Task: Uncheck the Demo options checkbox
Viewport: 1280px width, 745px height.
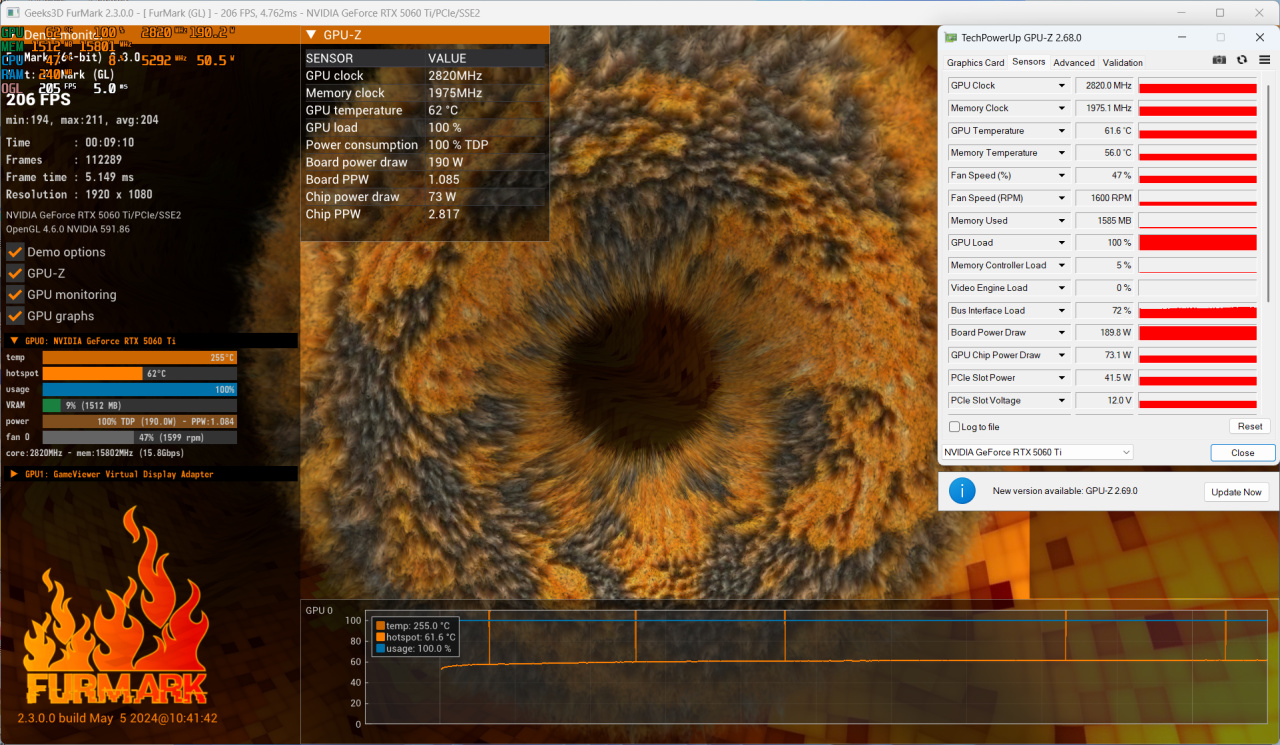Action: coord(15,252)
